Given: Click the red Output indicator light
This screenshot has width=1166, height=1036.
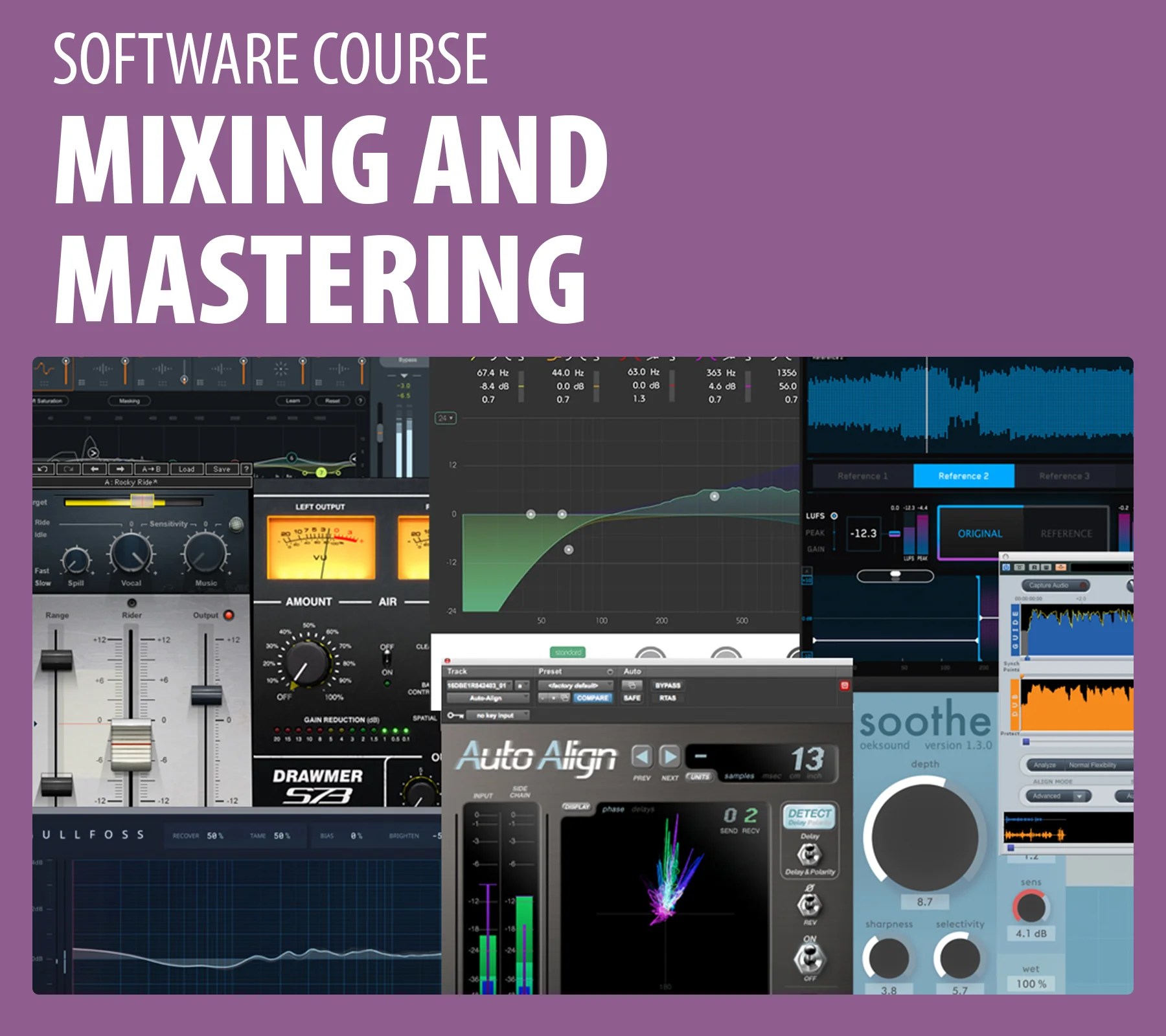Looking at the screenshot, I should click(229, 615).
